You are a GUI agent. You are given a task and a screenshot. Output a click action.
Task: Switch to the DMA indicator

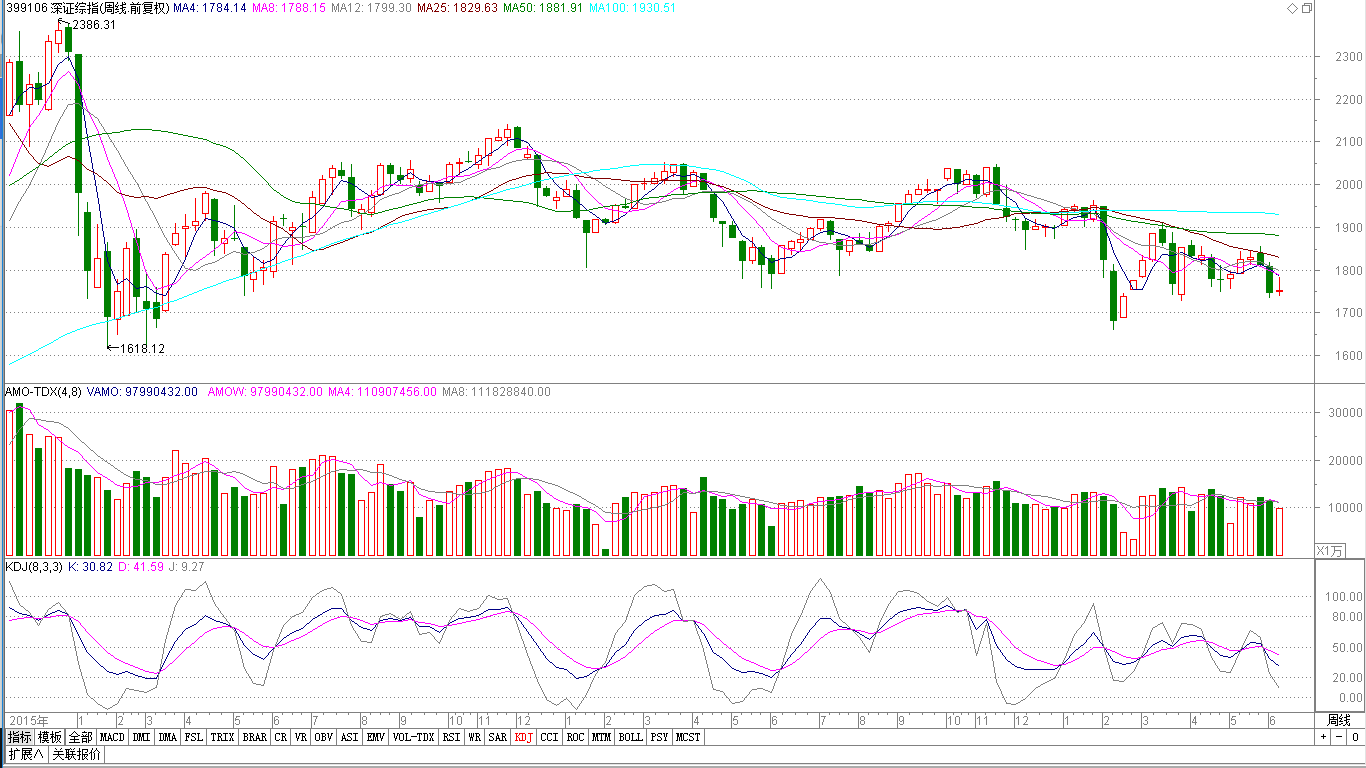point(167,737)
